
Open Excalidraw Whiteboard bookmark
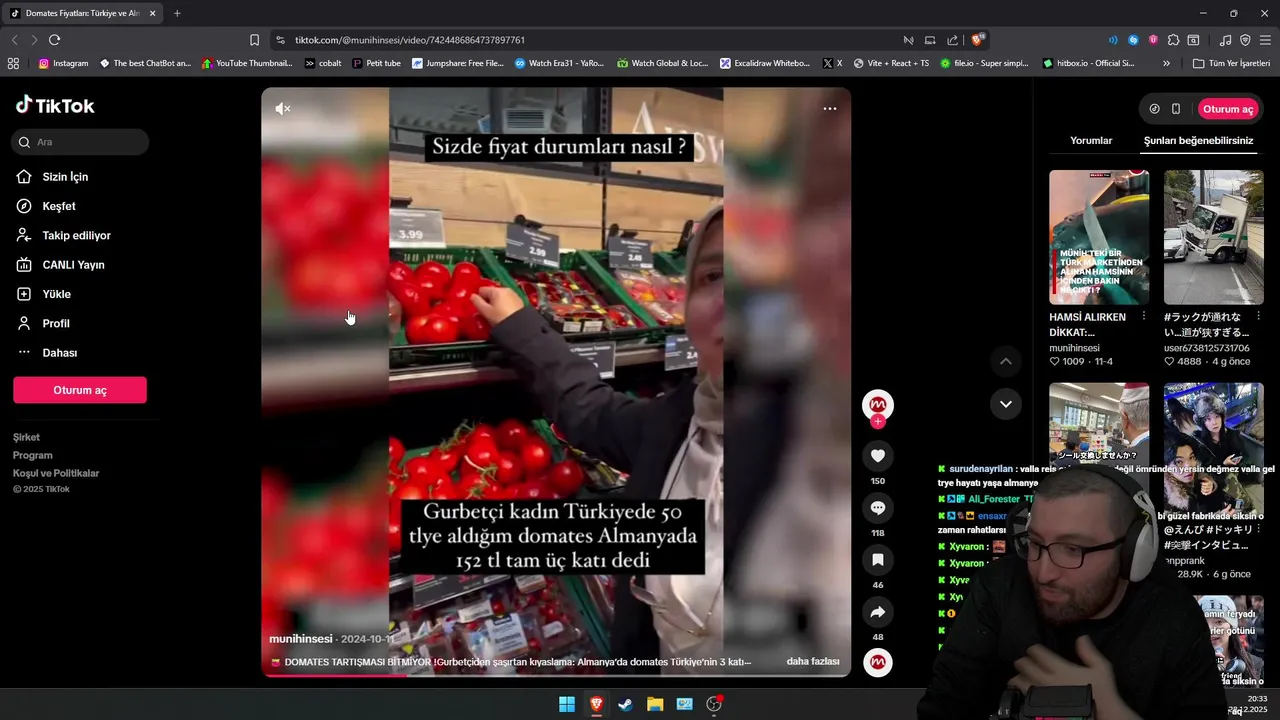(x=765, y=63)
